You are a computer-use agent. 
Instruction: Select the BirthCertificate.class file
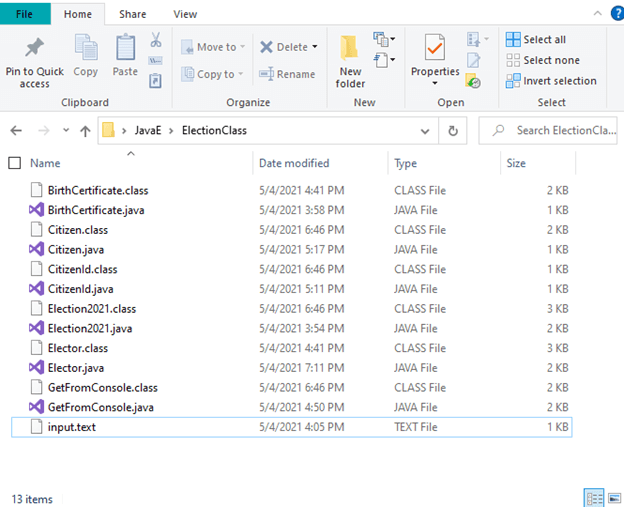(x=292, y=190)
